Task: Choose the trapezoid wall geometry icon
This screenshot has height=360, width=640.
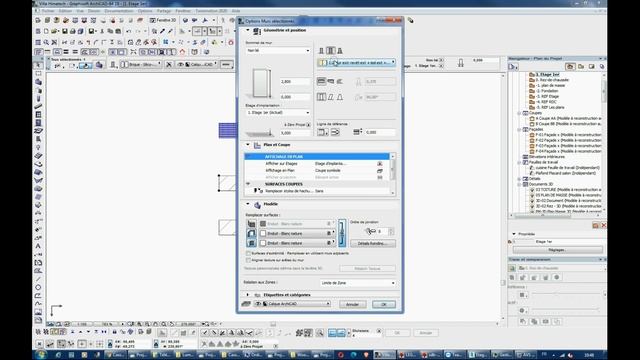Action: pyautogui.click(x=331, y=81)
